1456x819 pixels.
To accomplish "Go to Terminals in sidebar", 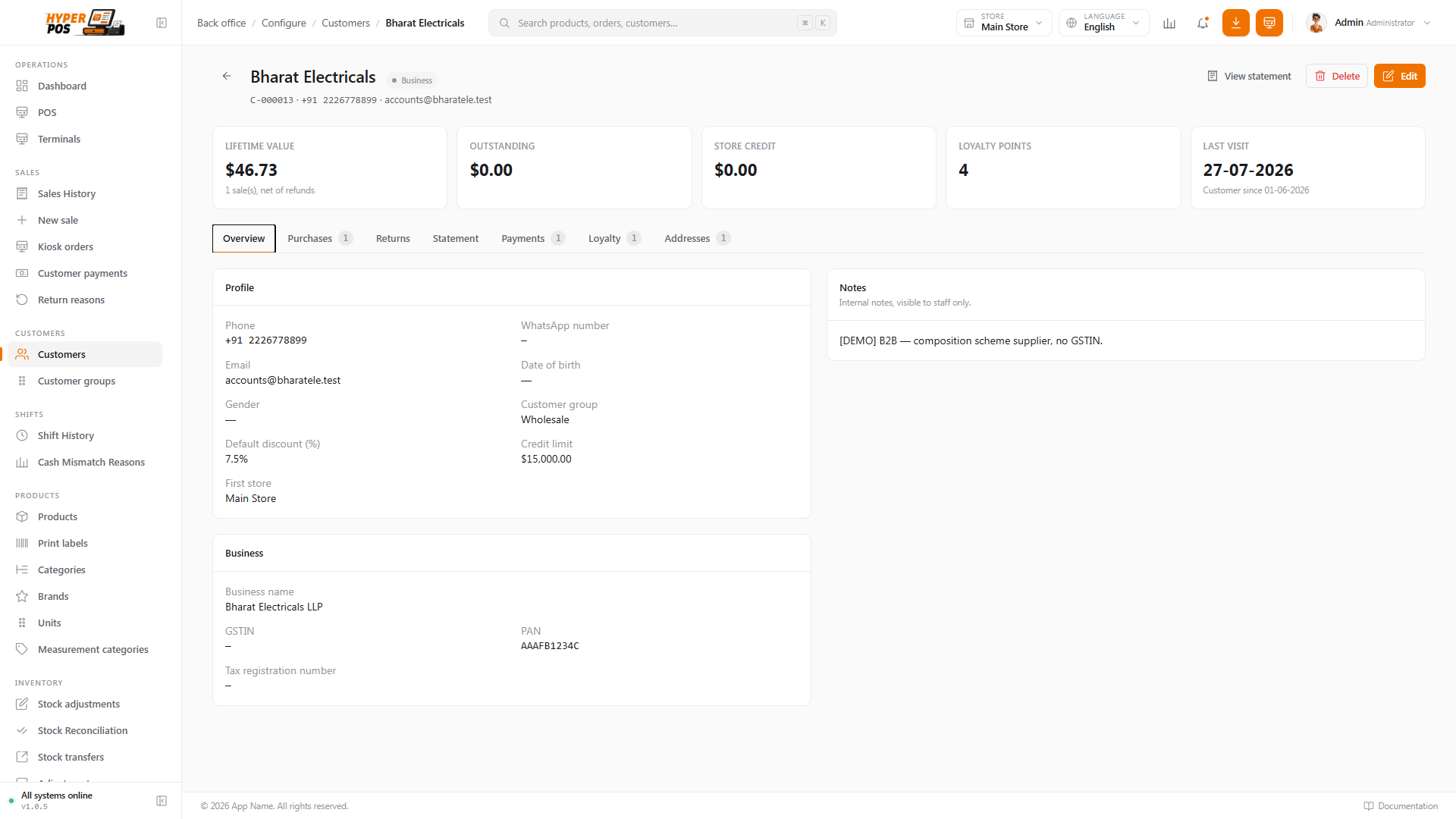I will click(x=85, y=139).
